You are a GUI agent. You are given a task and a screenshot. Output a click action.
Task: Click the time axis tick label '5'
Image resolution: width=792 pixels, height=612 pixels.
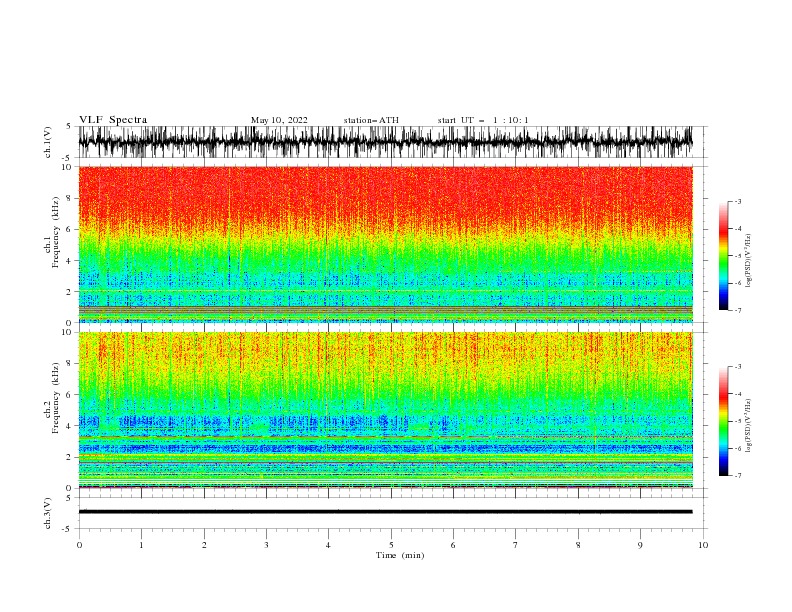pyautogui.click(x=391, y=545)
